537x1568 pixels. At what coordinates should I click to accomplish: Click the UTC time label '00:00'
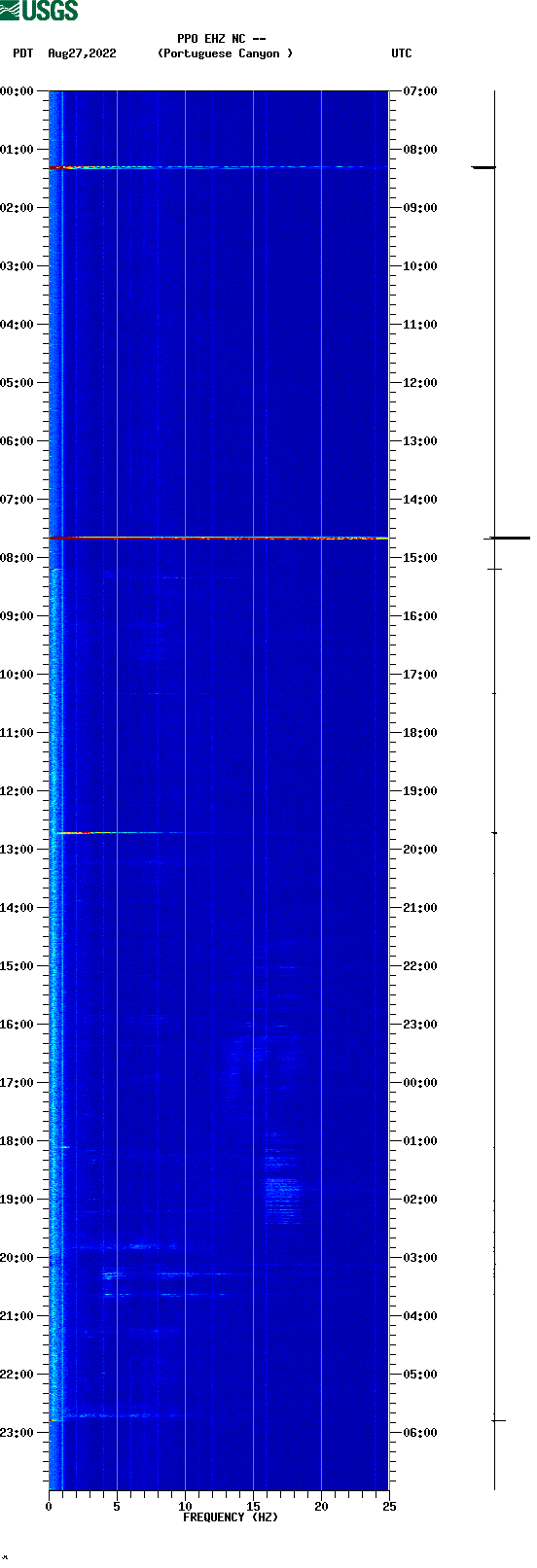coord(420,1082)
